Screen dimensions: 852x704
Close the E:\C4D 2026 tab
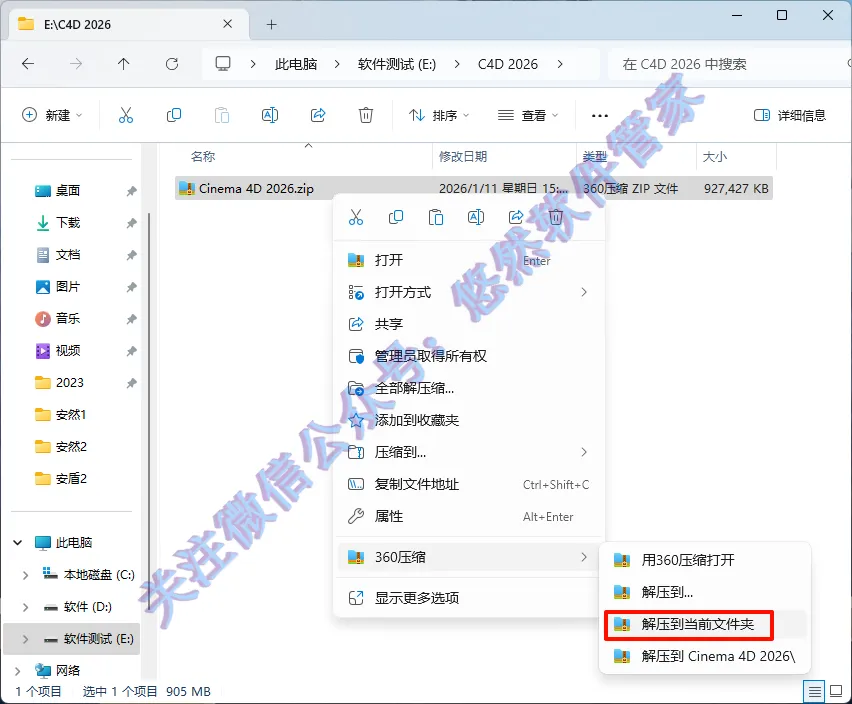click(x=228, y=24)
